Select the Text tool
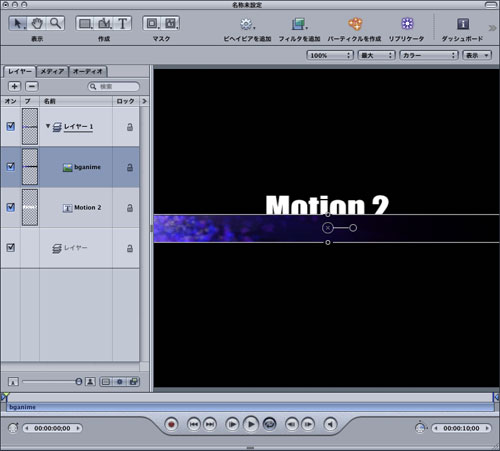500x451 pixels. pyautogui.click(x=122, y=23)
